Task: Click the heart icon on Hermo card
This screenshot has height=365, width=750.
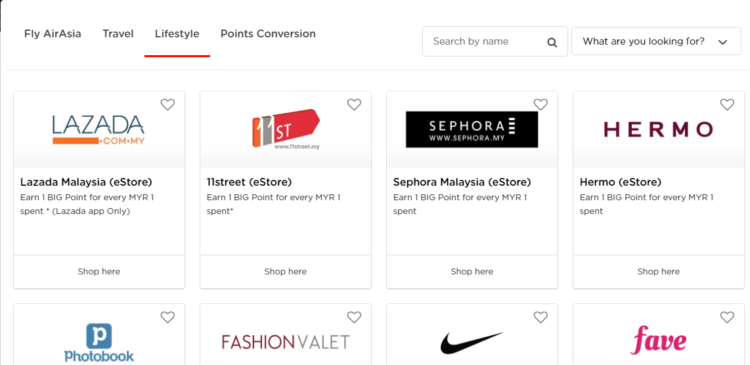Action: pos(727,104)
